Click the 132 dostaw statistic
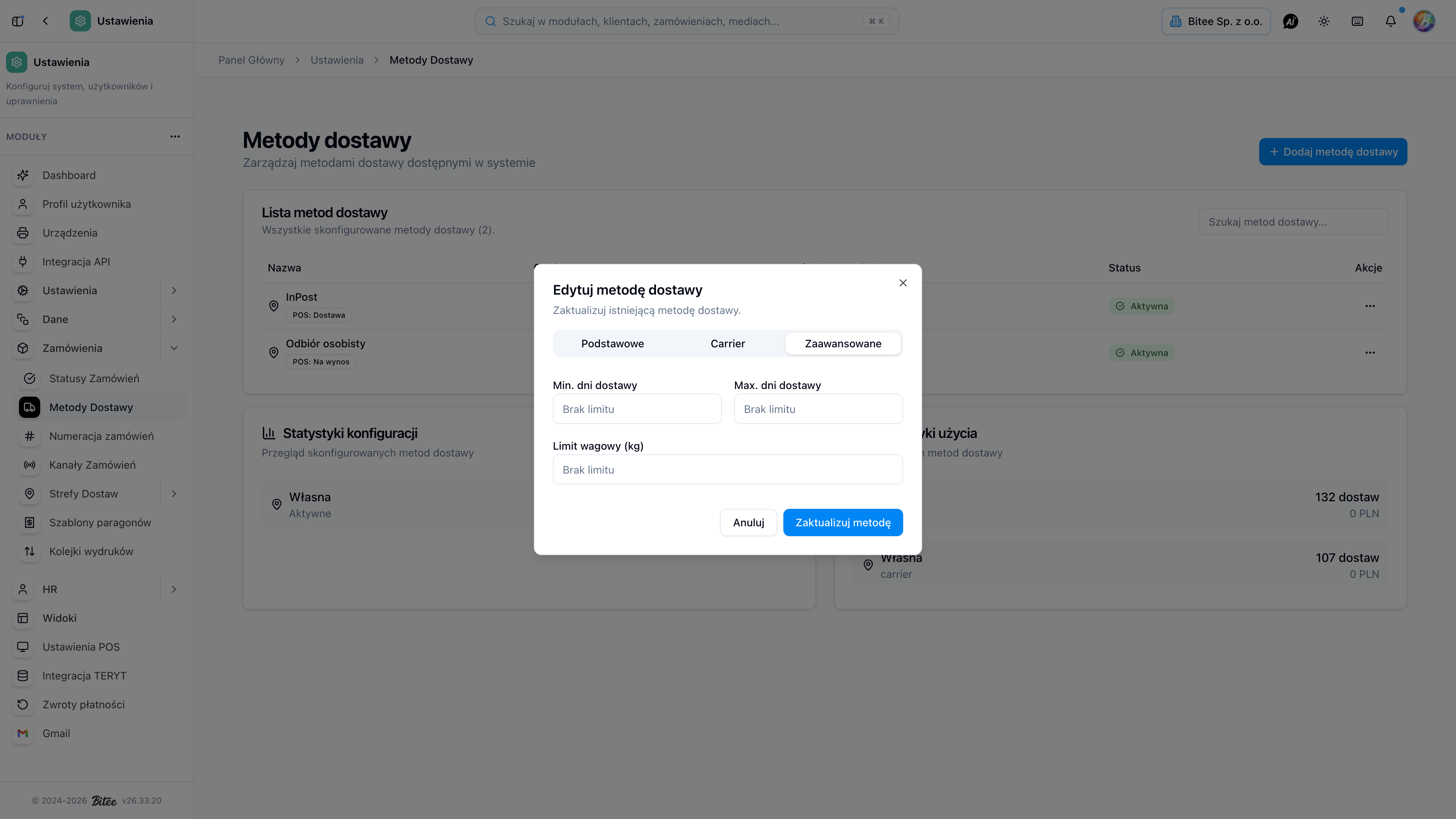This screenshot has width=1456, height=819. coord(1347,497)
